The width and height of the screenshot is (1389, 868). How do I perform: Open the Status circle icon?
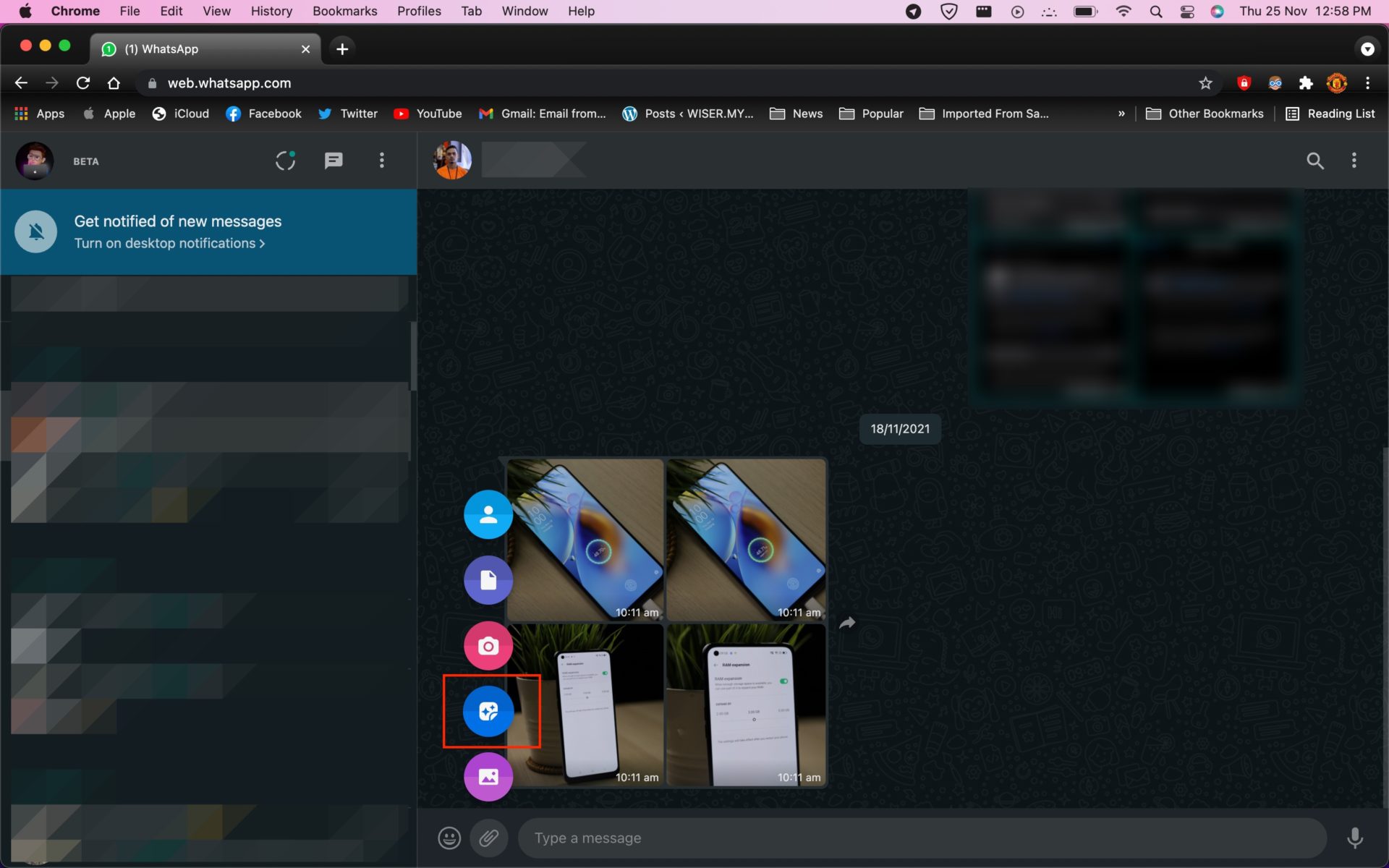coord(285,161)
